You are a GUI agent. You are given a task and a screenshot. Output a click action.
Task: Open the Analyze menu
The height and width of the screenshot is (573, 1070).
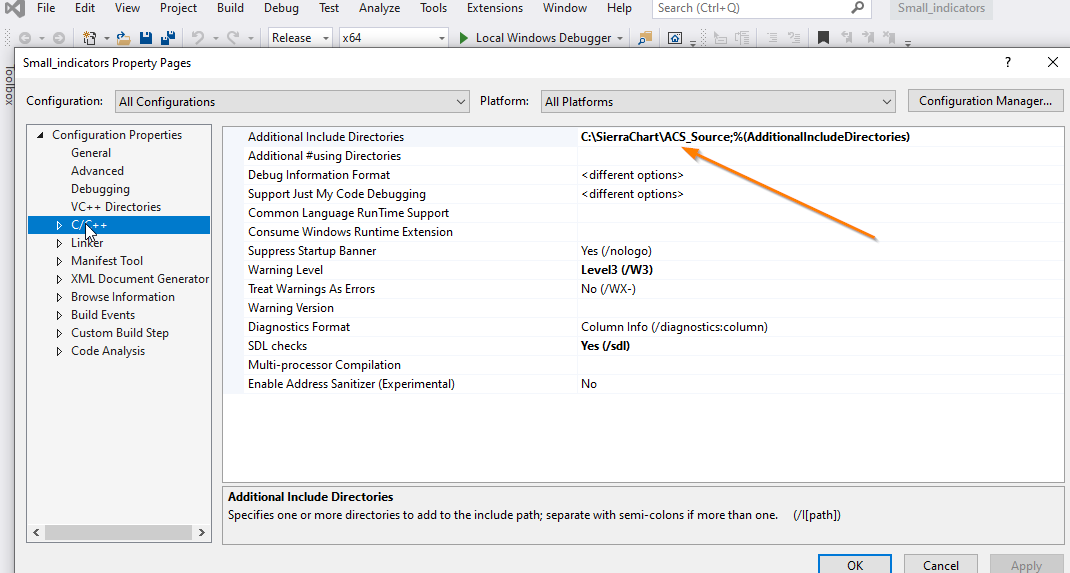pyautogui.click(x=379, y=8)
